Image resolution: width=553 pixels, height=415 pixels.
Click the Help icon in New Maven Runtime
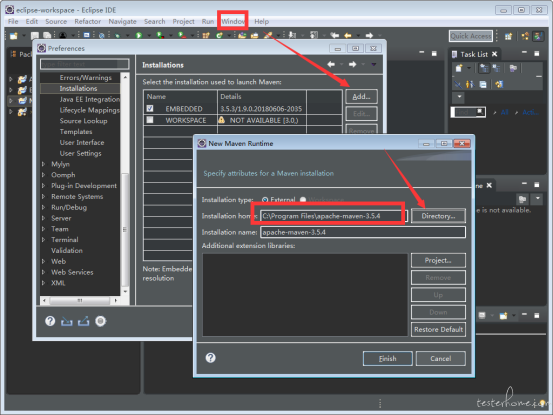click(211, 358)
